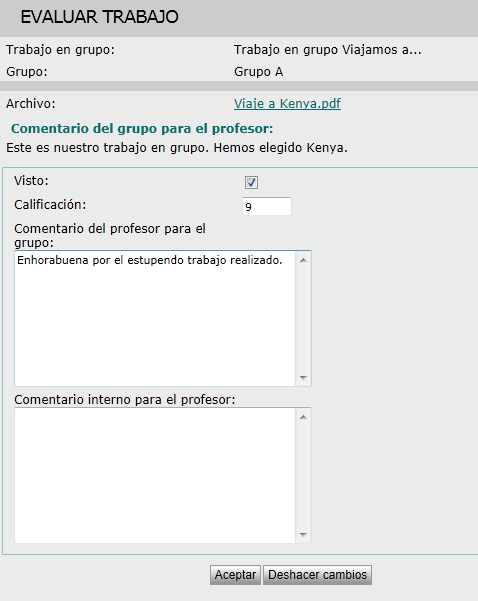Click the Visto label
Viewport: 478px width, 601px height.
(31, 181)
